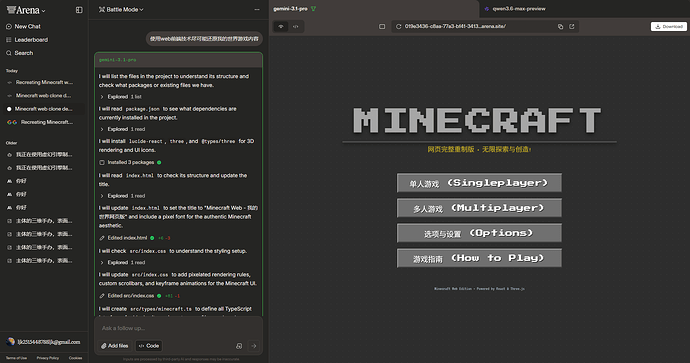Click the Download button

point(669,26)
